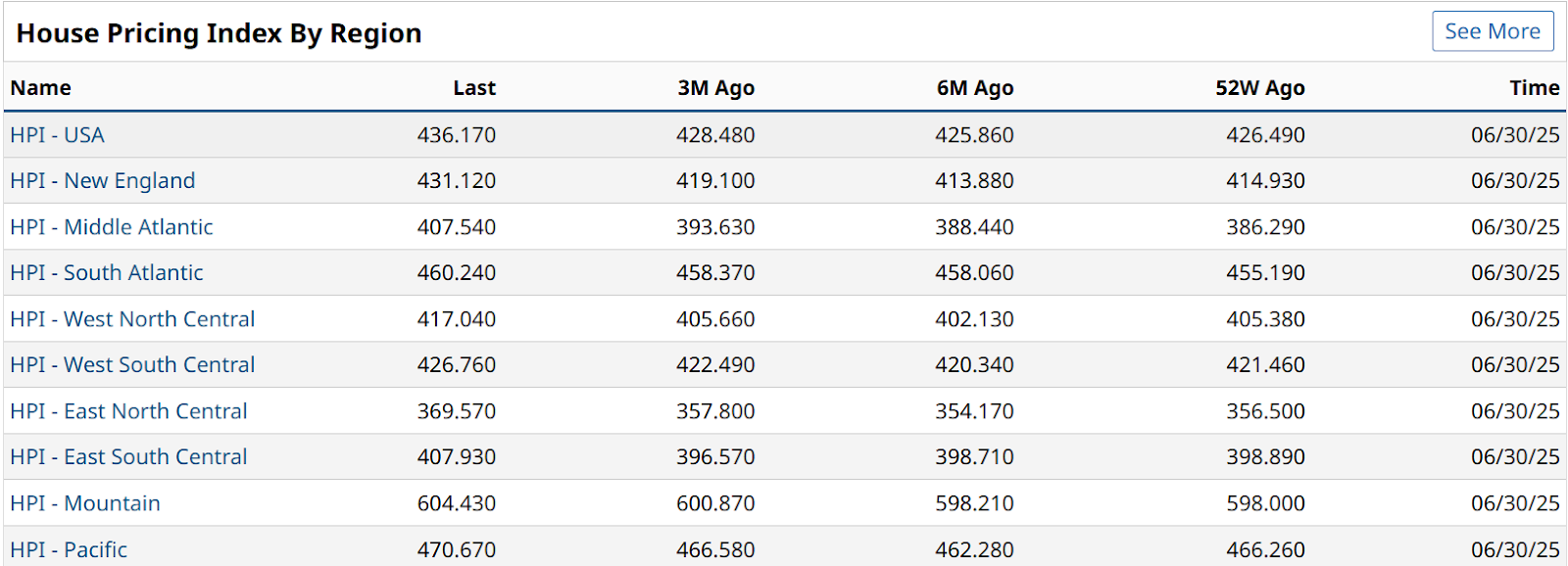The height and width of the screenshot is (566, 1568).
Task: Open the HPI - West North Central link
Action: coord(132,319)
